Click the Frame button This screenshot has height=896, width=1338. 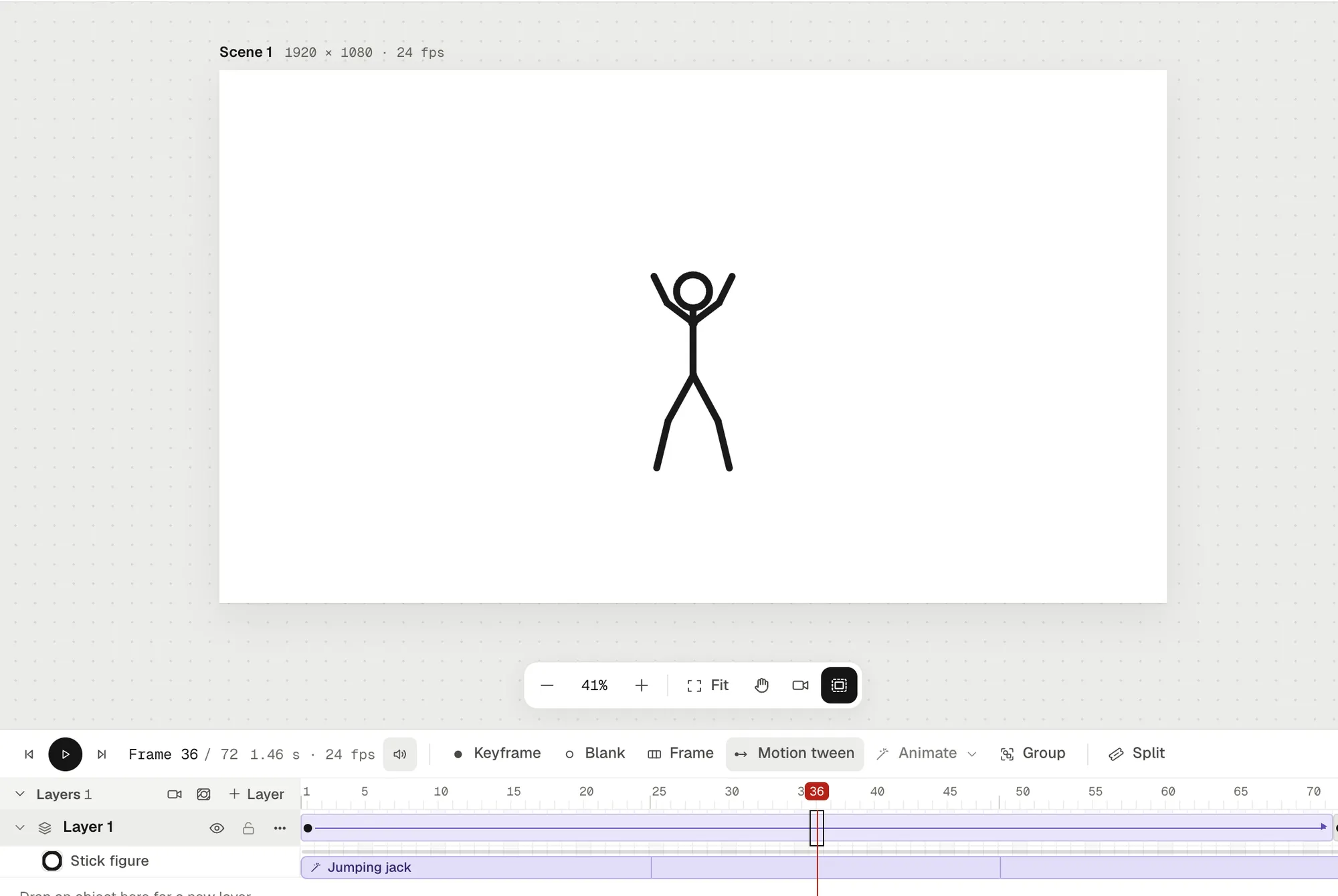point(680,754)
